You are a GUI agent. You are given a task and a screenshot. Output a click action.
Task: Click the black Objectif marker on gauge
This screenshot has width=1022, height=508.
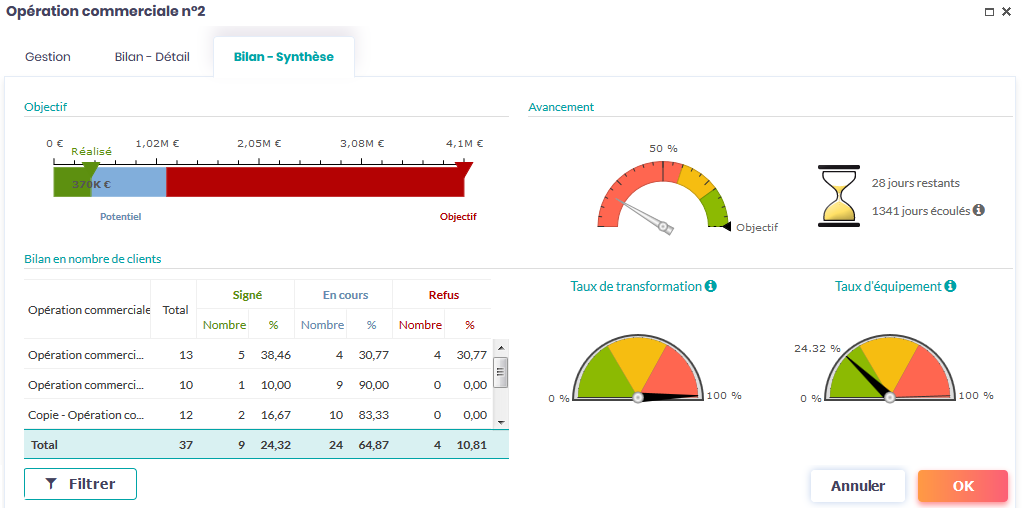[x=726, y=227]
